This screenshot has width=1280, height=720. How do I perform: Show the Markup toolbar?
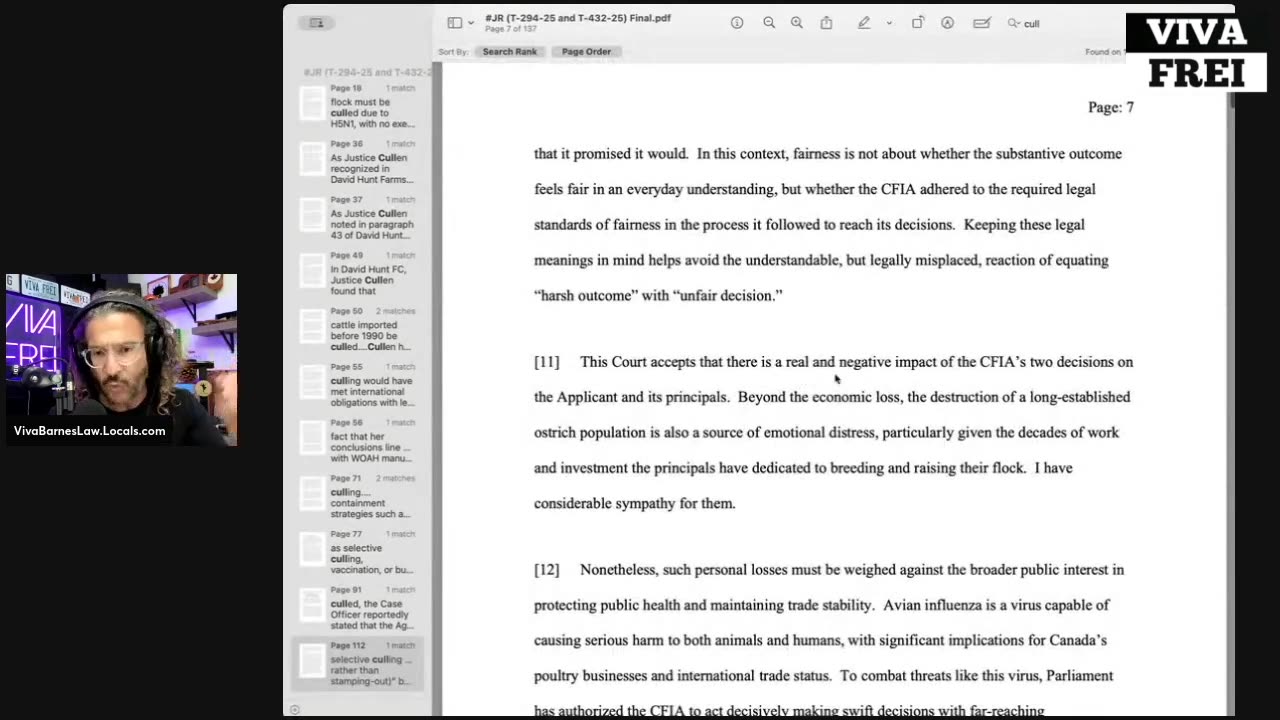coord(947,23)
